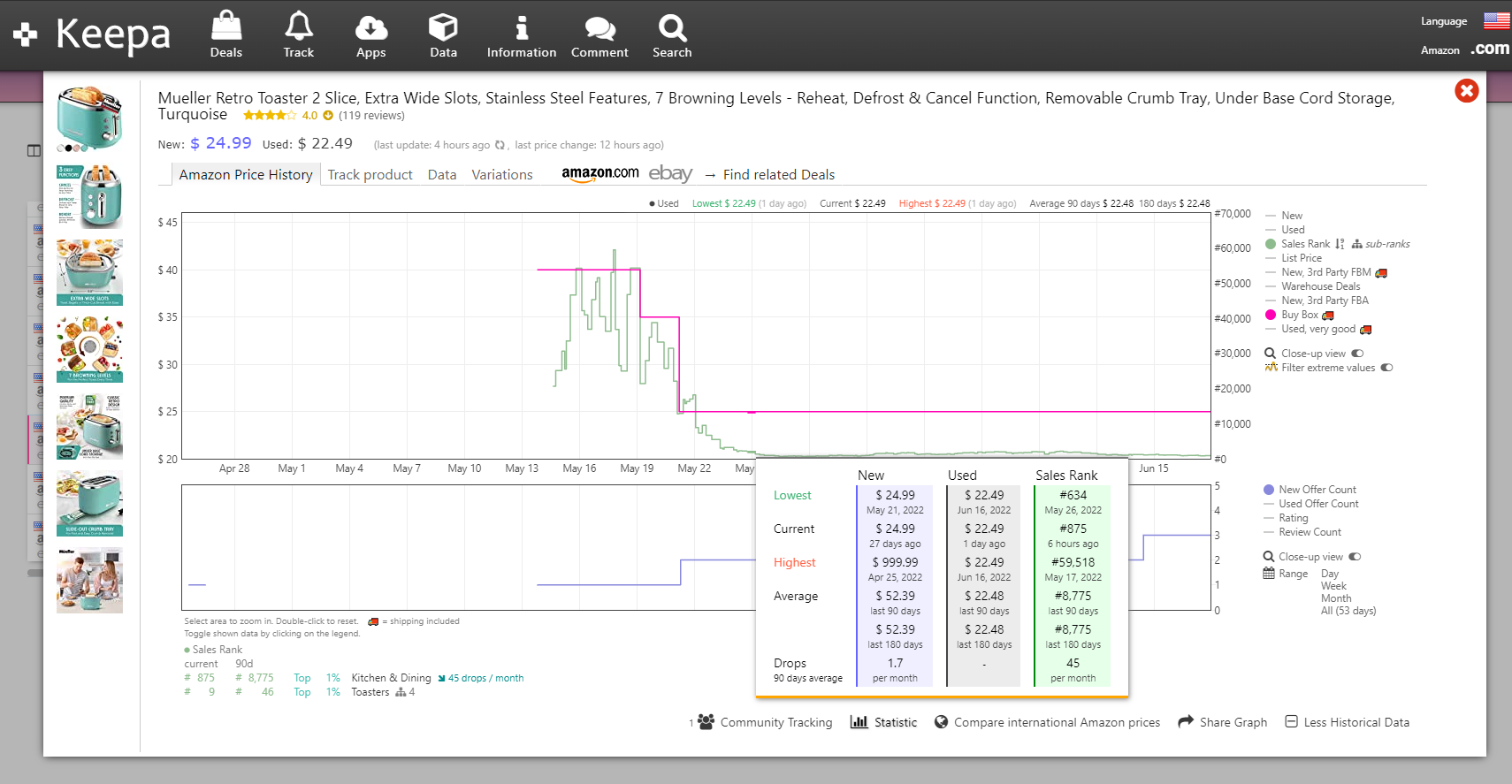Go to Keepa home via logo

point(92,34)
